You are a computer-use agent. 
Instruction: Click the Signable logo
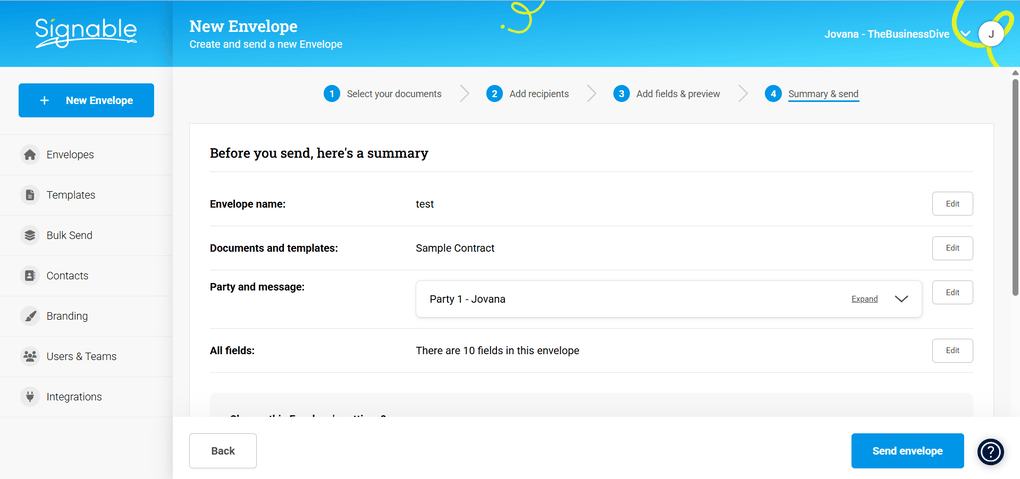pos(86,33)
